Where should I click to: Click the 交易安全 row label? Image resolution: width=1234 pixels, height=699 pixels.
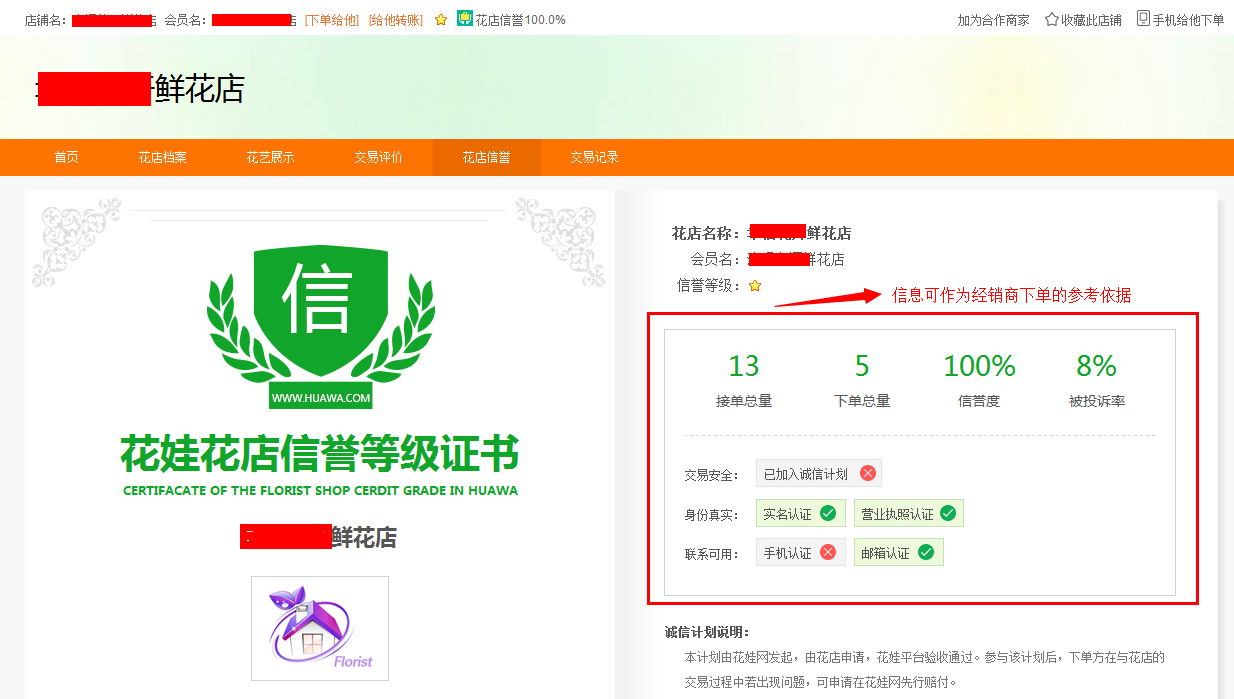click(x=711, y=475)
